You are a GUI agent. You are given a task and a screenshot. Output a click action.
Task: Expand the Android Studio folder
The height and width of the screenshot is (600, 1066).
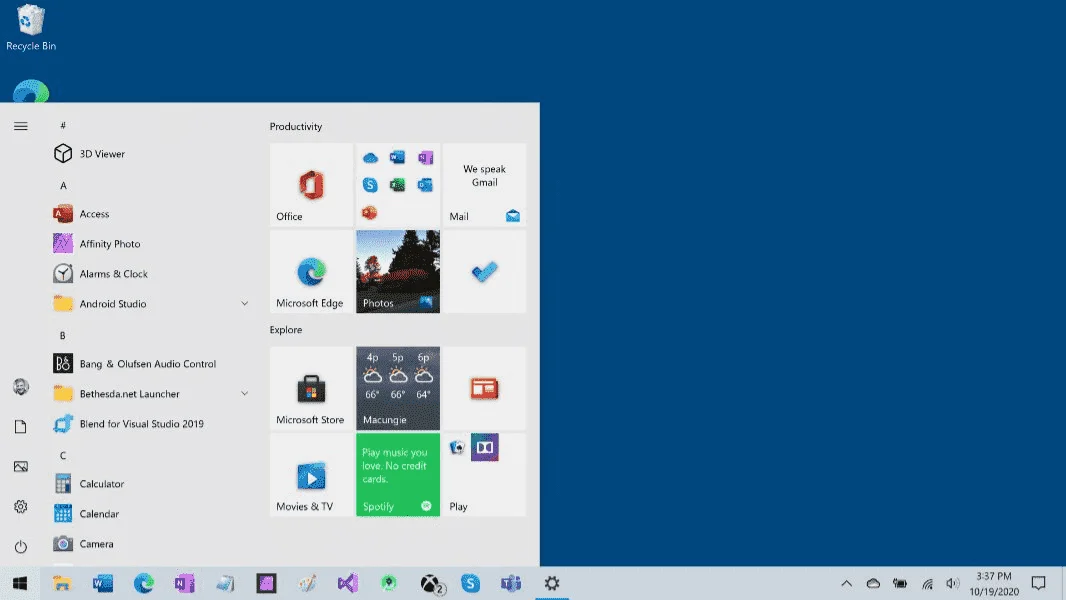click(x=244, y=304)
